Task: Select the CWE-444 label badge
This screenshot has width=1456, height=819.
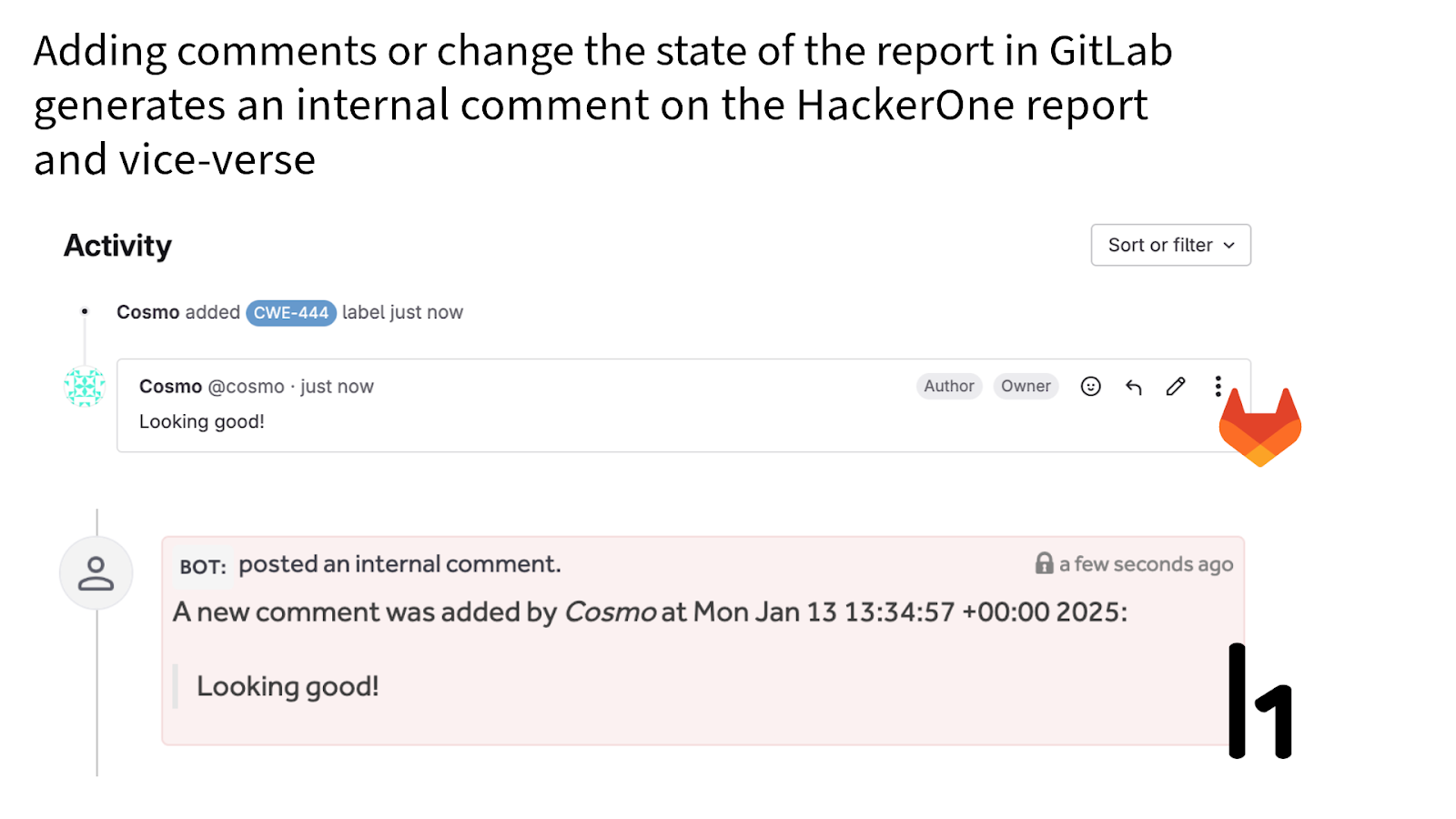Action: coord(291,312)
